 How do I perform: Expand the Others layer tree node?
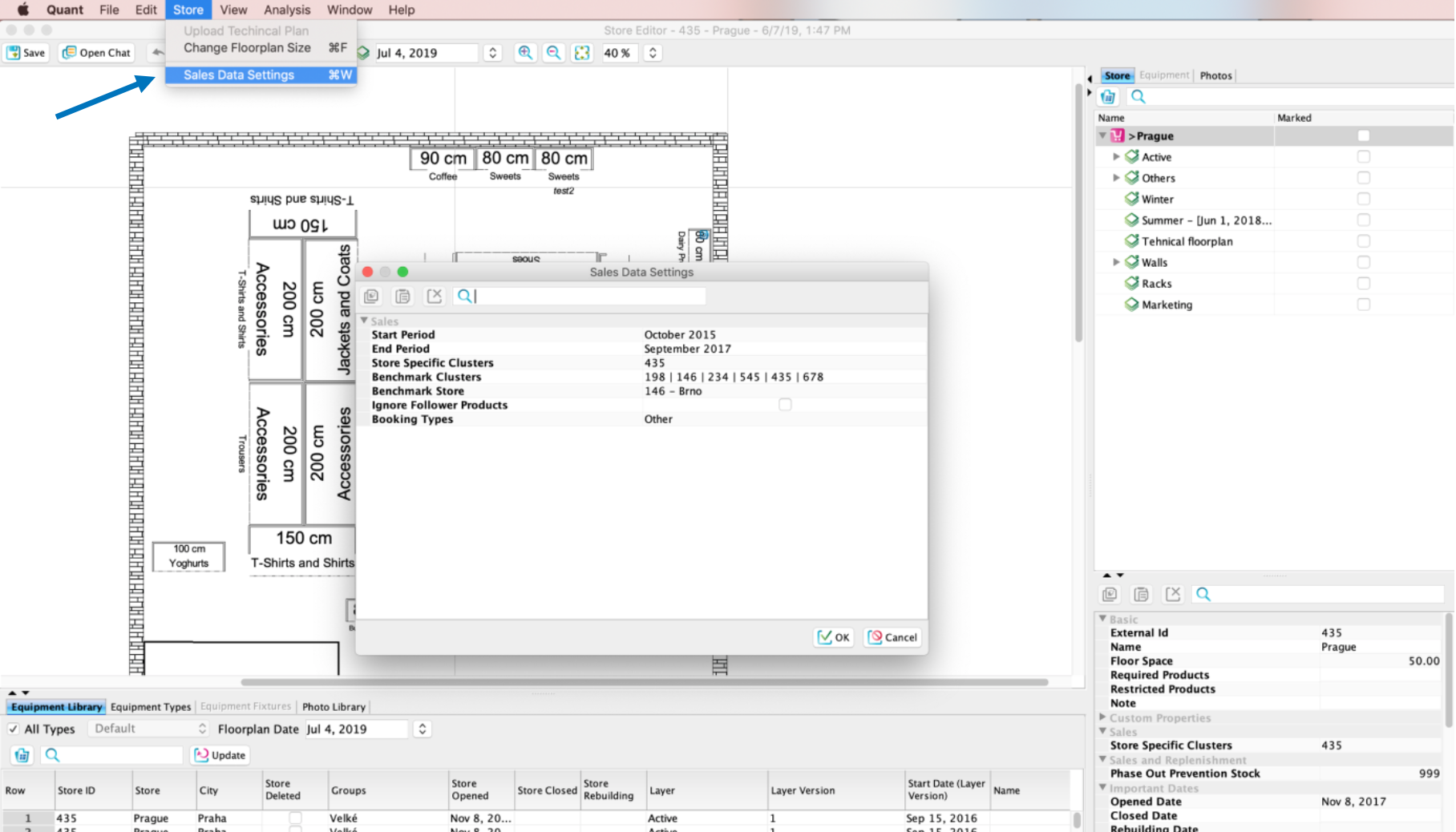(x=1116, y=178)
